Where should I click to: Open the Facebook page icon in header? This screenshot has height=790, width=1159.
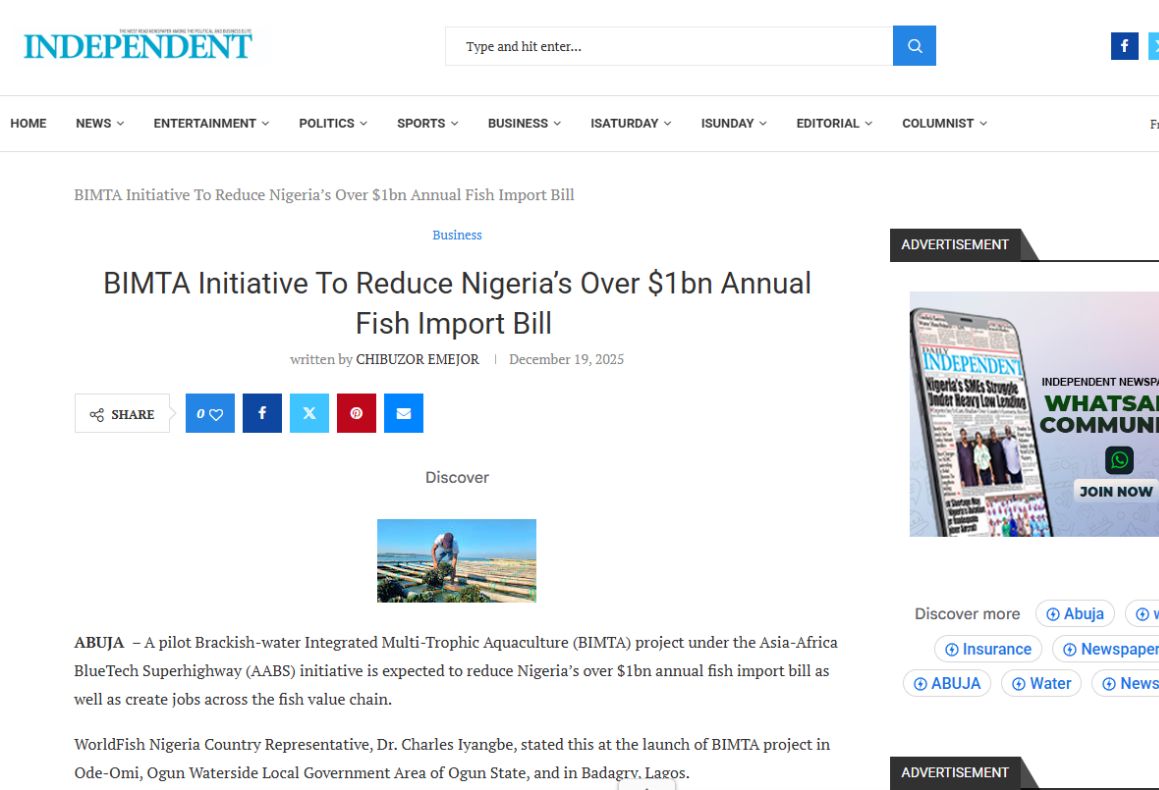(x=1124, y=46)
